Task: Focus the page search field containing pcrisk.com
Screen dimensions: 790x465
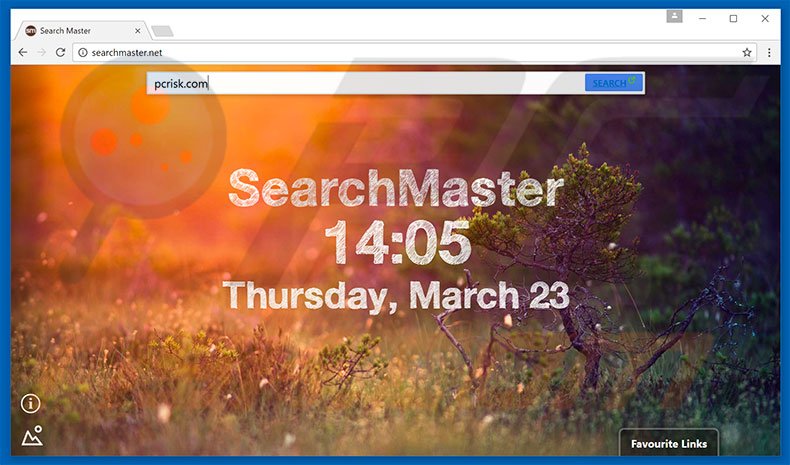Action: click(365, 83)
